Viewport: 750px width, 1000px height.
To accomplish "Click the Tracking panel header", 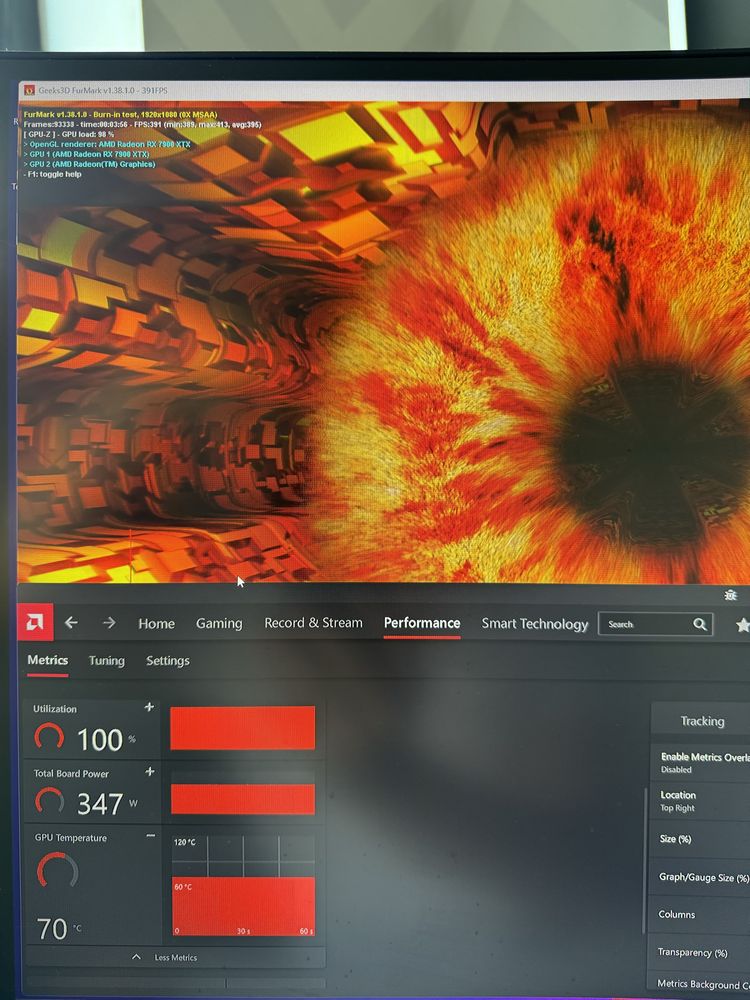I will click(702, 721).
